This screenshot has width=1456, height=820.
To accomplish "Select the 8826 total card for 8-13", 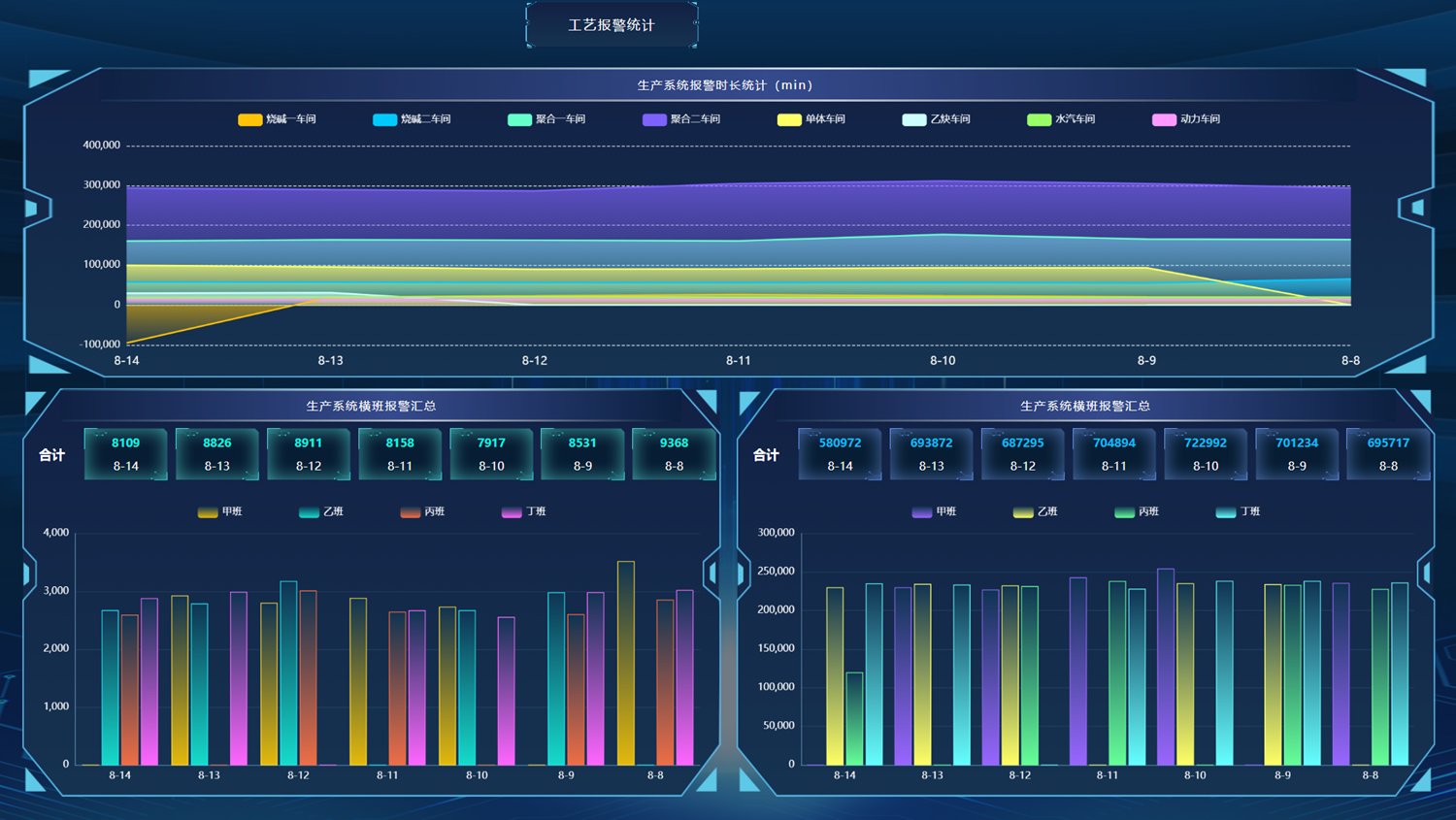I will tap(217, 454).
